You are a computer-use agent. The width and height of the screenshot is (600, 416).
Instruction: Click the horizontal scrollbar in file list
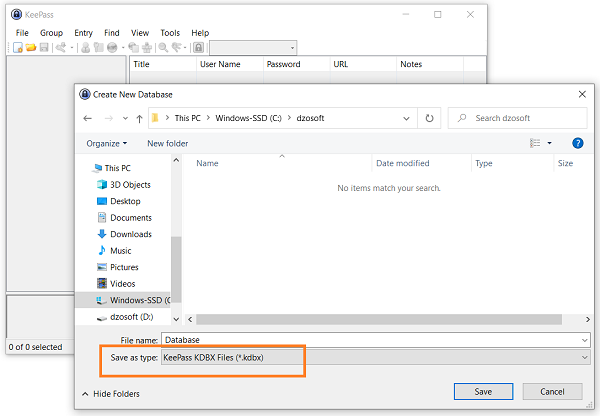click(x=379, y=319)
